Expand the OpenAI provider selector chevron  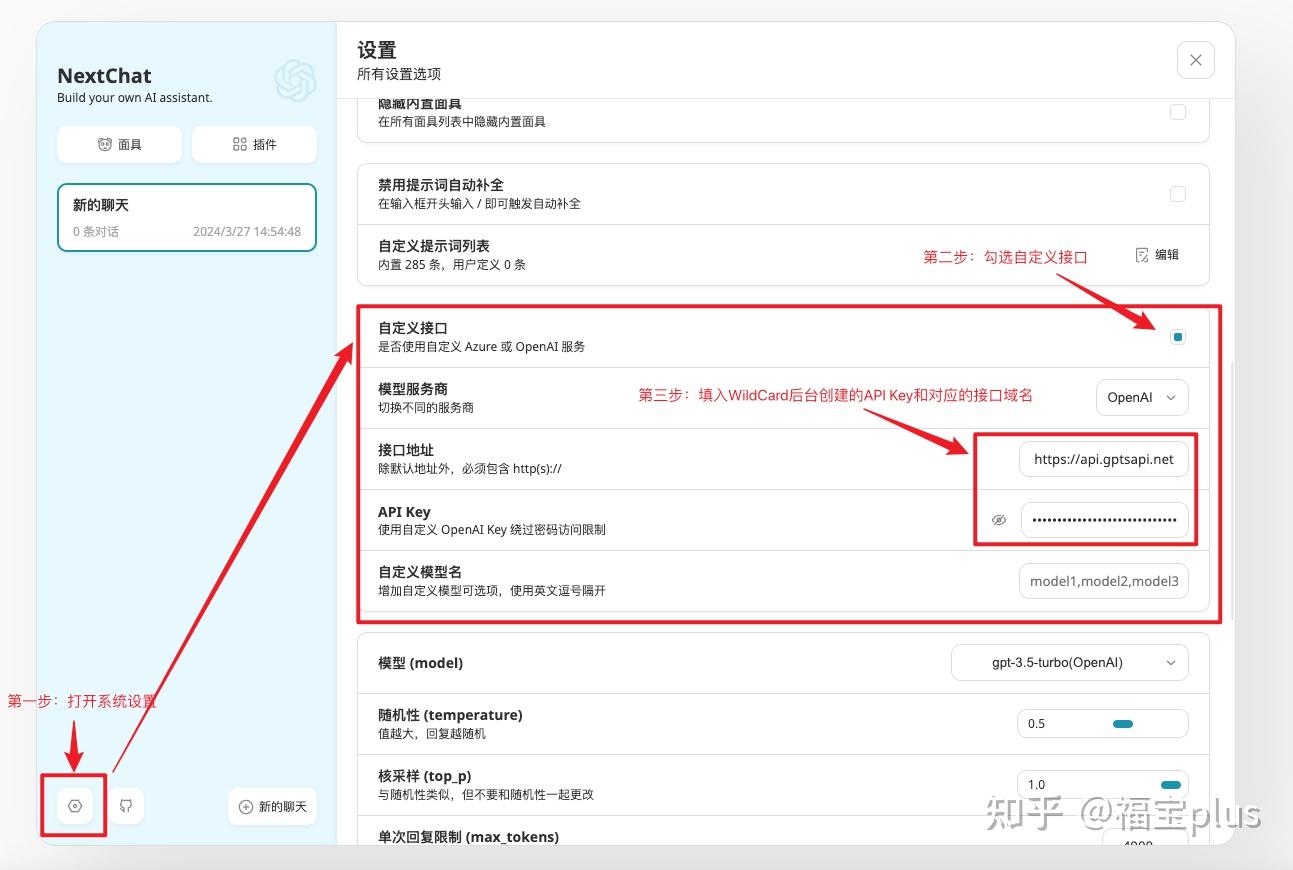[x=1172, y=397]
